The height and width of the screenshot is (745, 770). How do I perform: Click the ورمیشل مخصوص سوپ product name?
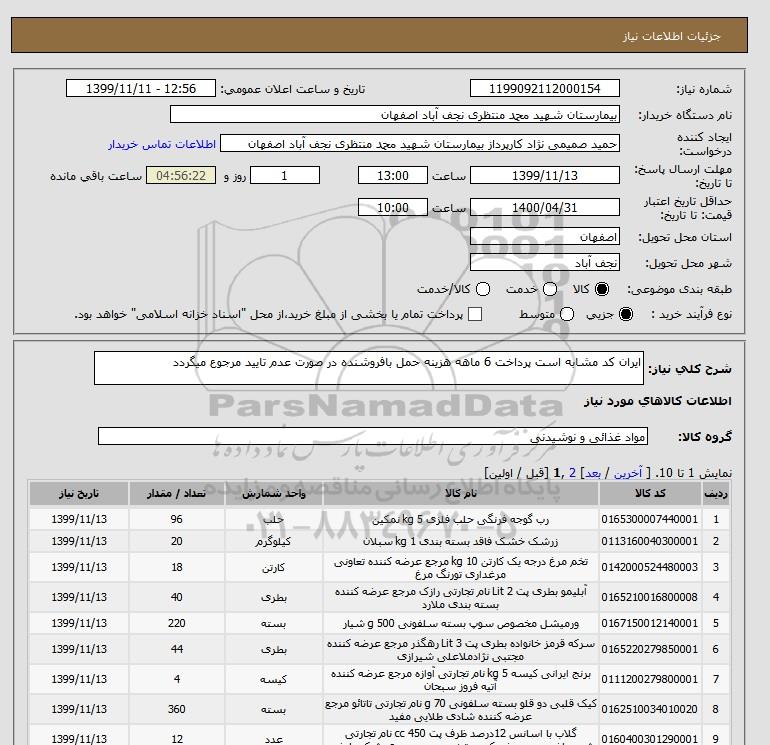tap(461, 623)
